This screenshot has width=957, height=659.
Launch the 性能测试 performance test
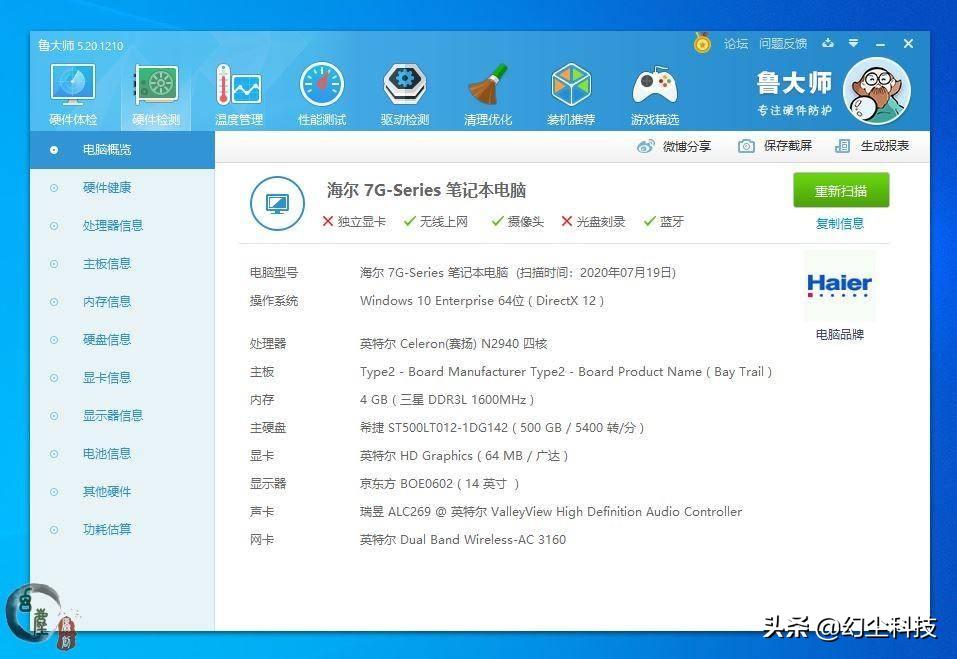click(x=321, y=90)
